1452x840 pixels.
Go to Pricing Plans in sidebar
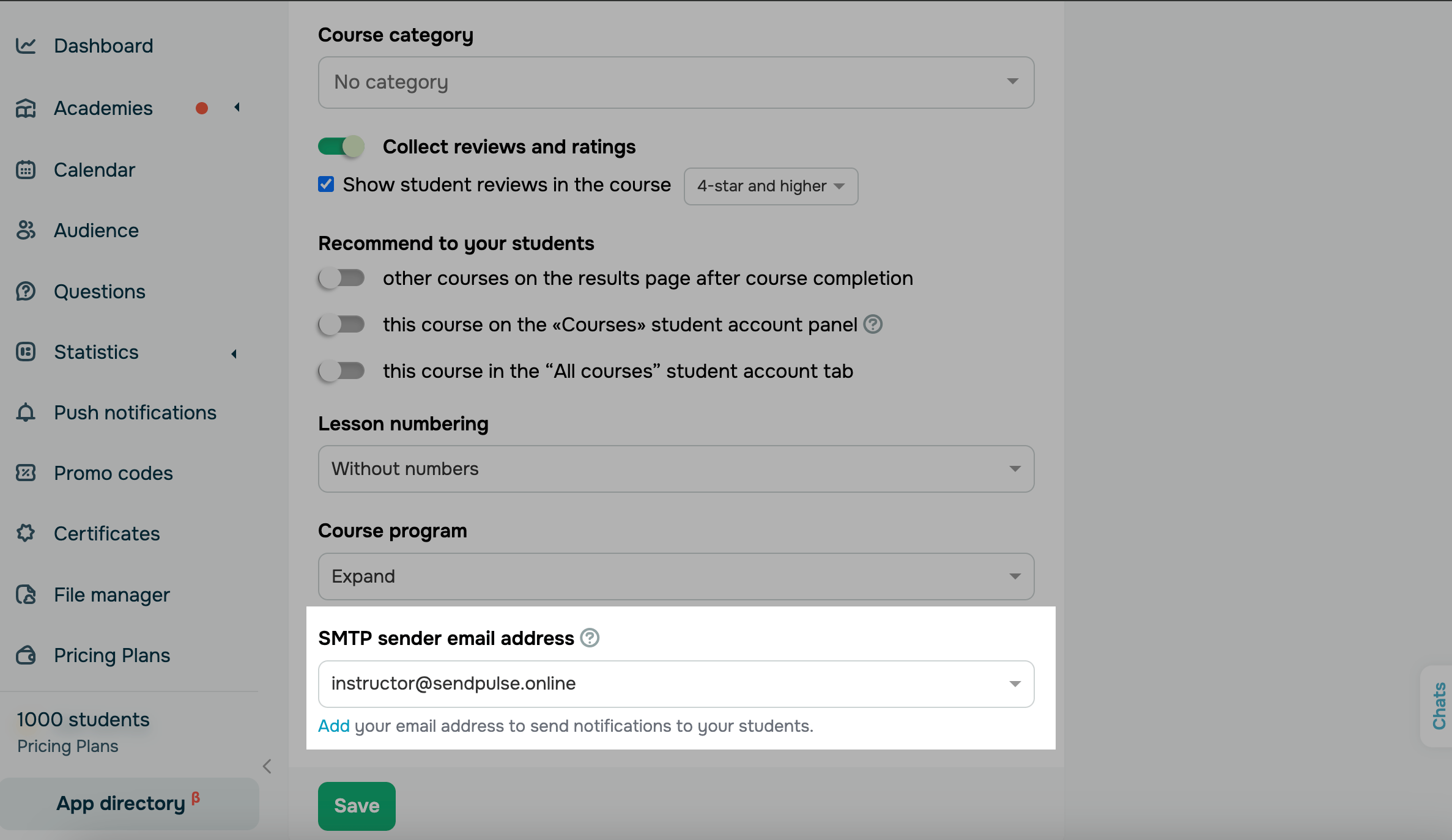(x=111, y=655)
